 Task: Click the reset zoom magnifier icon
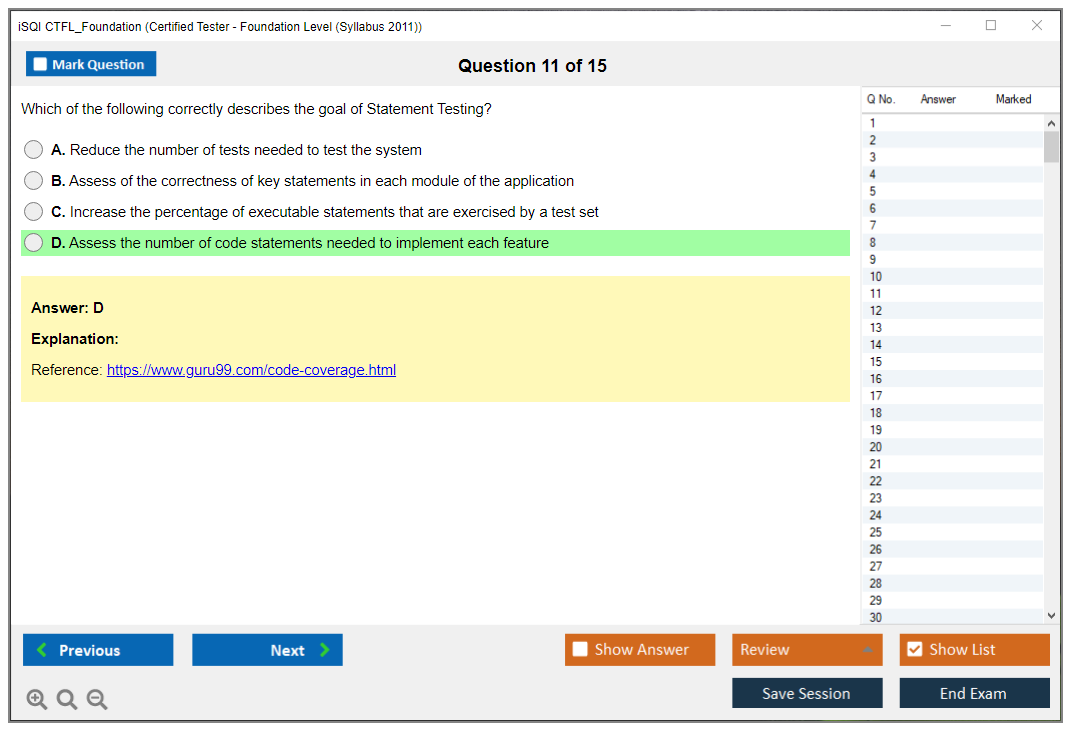pyautogui.click(x=67, y=700)
